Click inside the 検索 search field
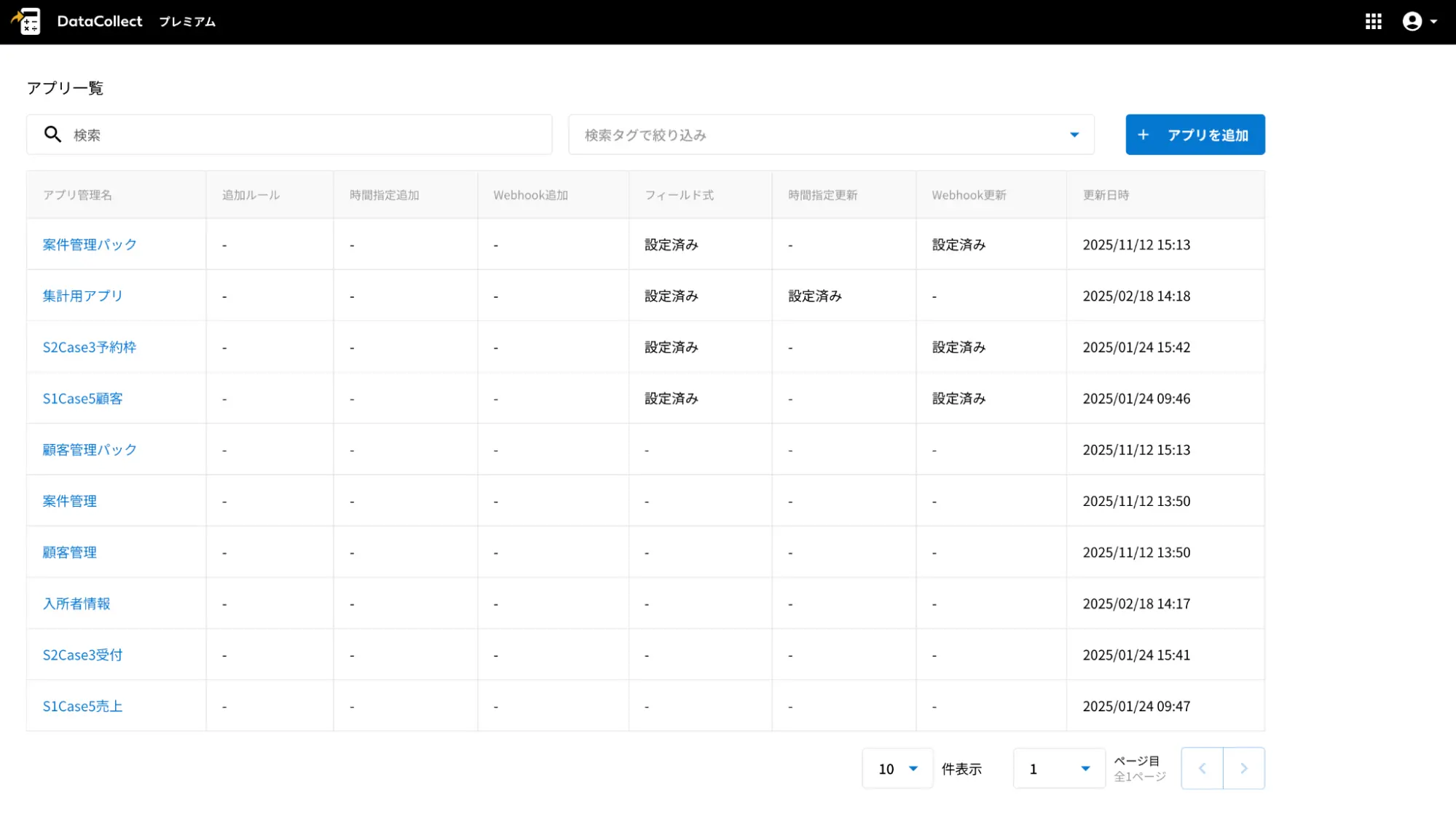The width and height of the screenshot is (1456, 827). click(x=219, y=135)
